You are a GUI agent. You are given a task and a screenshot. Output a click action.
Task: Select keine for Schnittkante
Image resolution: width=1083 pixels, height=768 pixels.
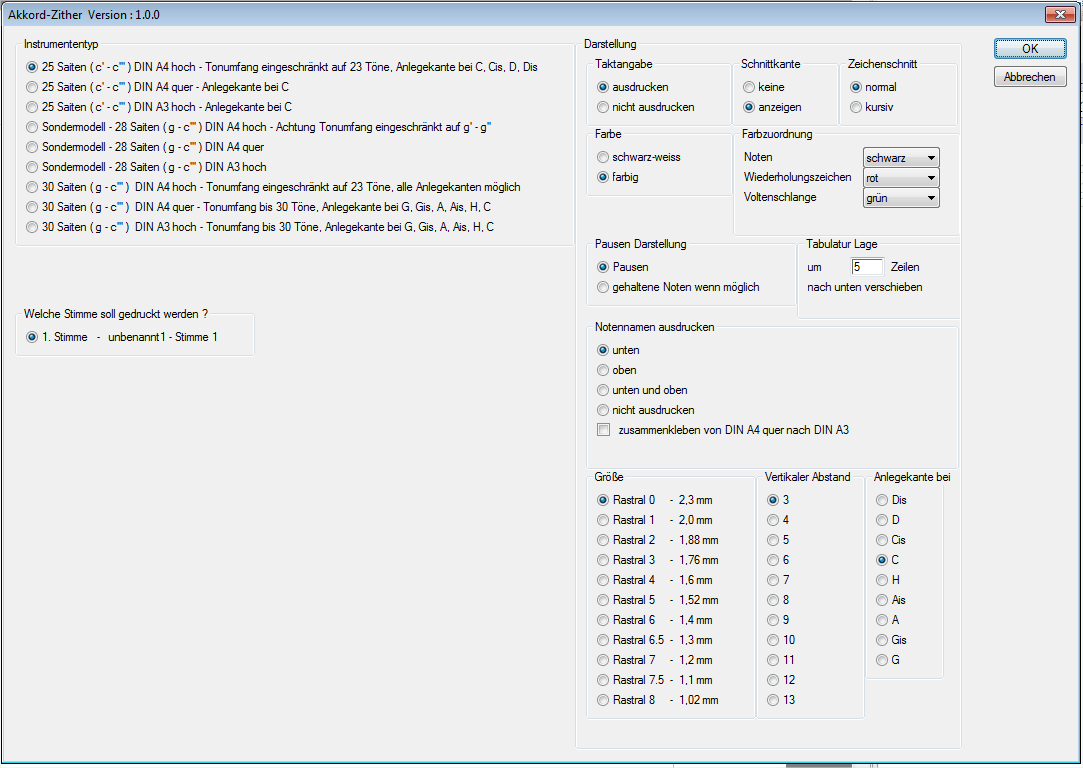[749, 87]
